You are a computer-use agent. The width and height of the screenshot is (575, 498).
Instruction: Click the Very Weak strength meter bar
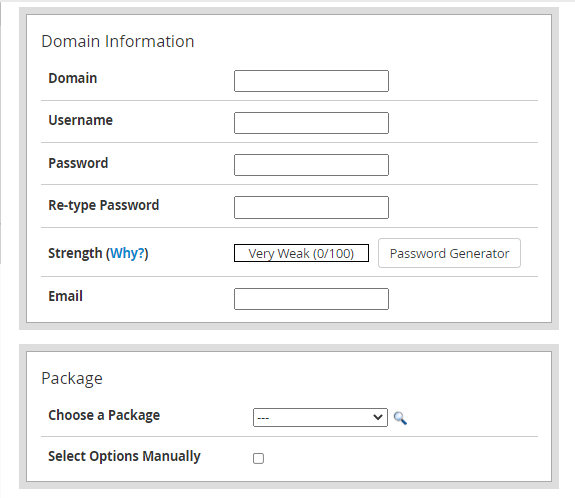pyautogui.click(x=301, y=253)
